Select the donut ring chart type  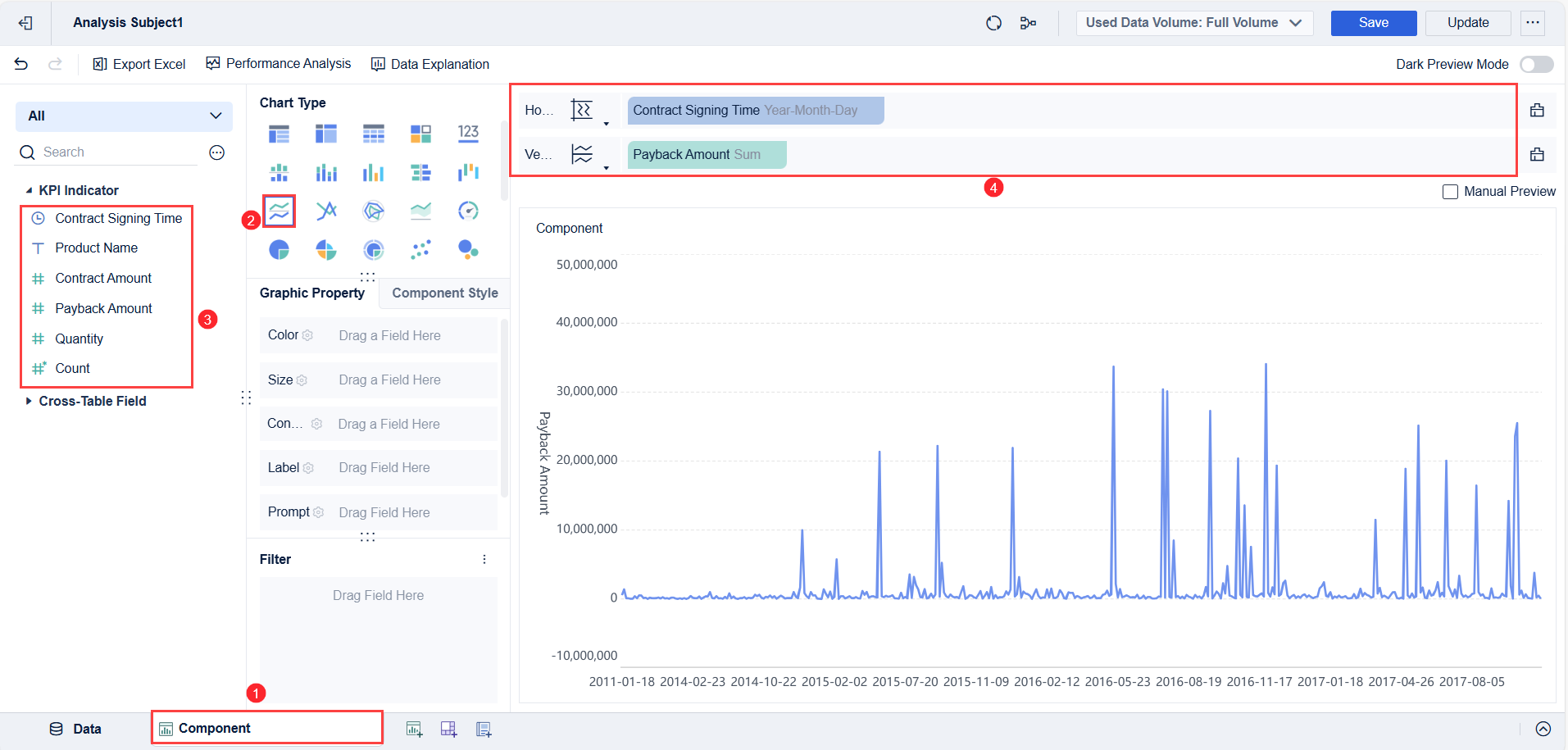374,249
